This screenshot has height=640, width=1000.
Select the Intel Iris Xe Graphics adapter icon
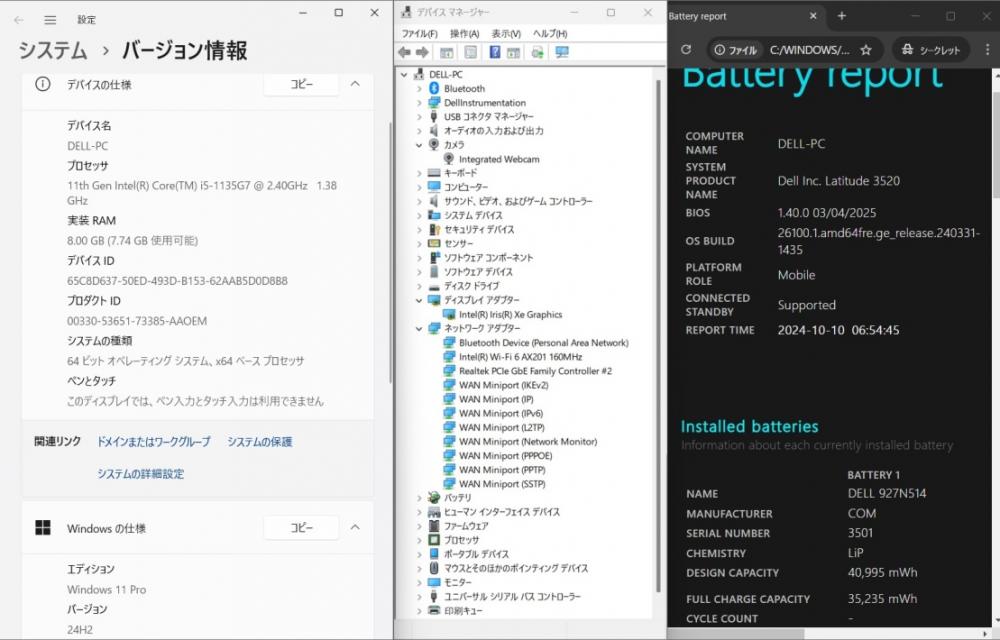[449, 314]
